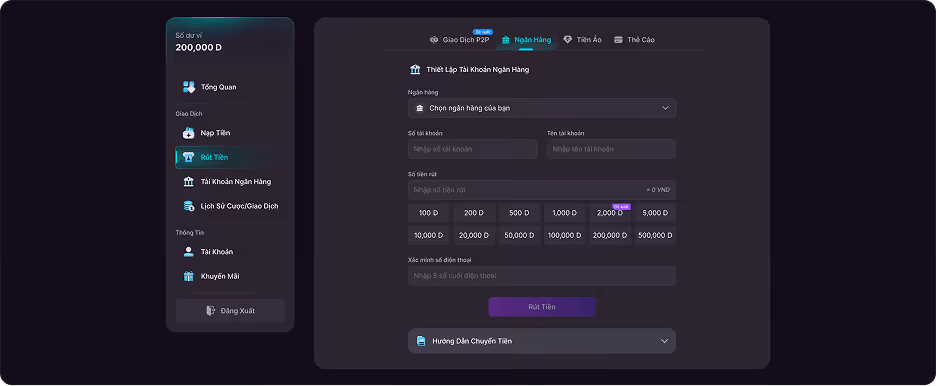This screenshot has width=936, height=386.
Task: Choose the 2,000 D suggested amount
Action: (609, 213)
